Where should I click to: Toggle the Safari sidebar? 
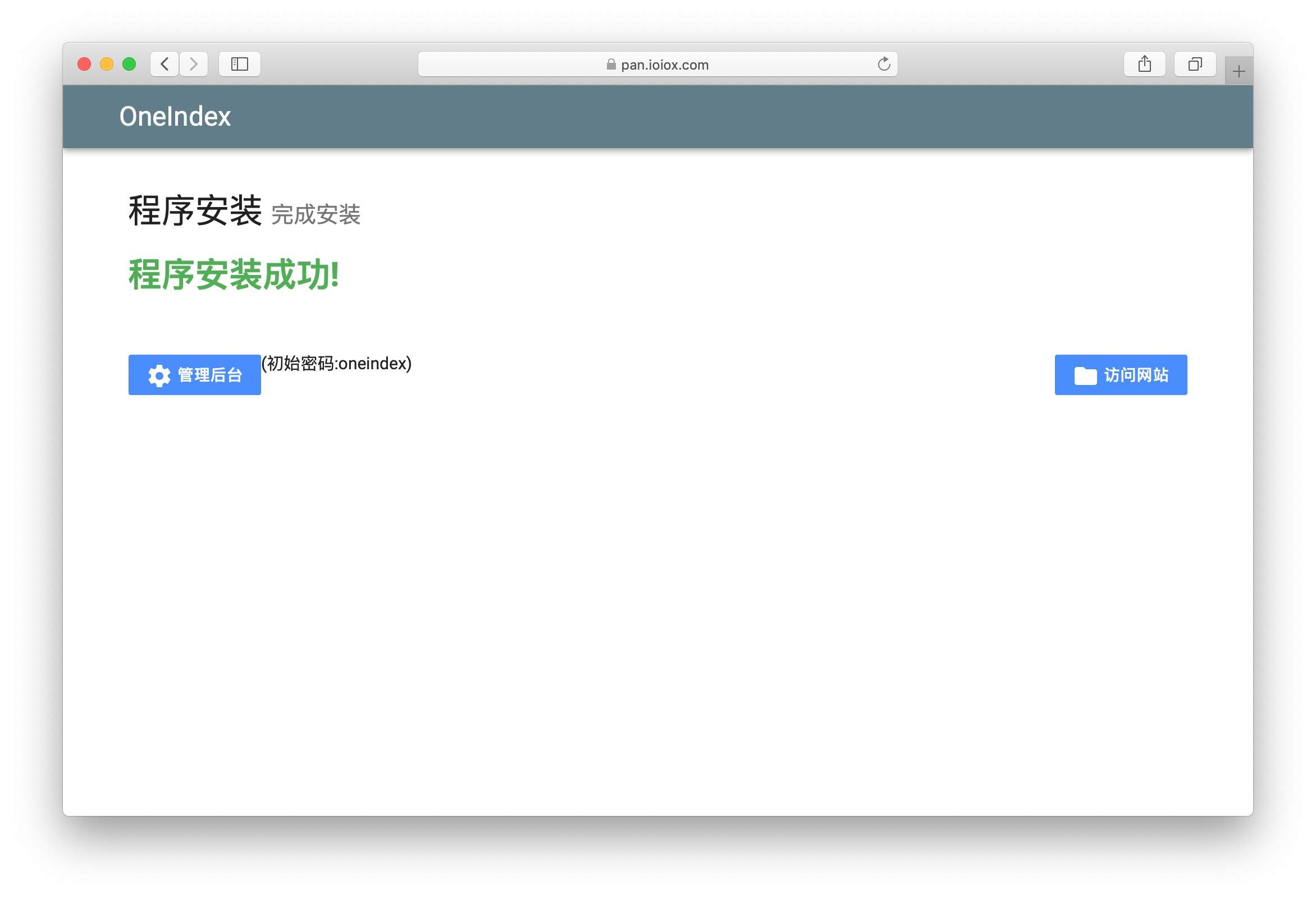click(x=240, y=64)
